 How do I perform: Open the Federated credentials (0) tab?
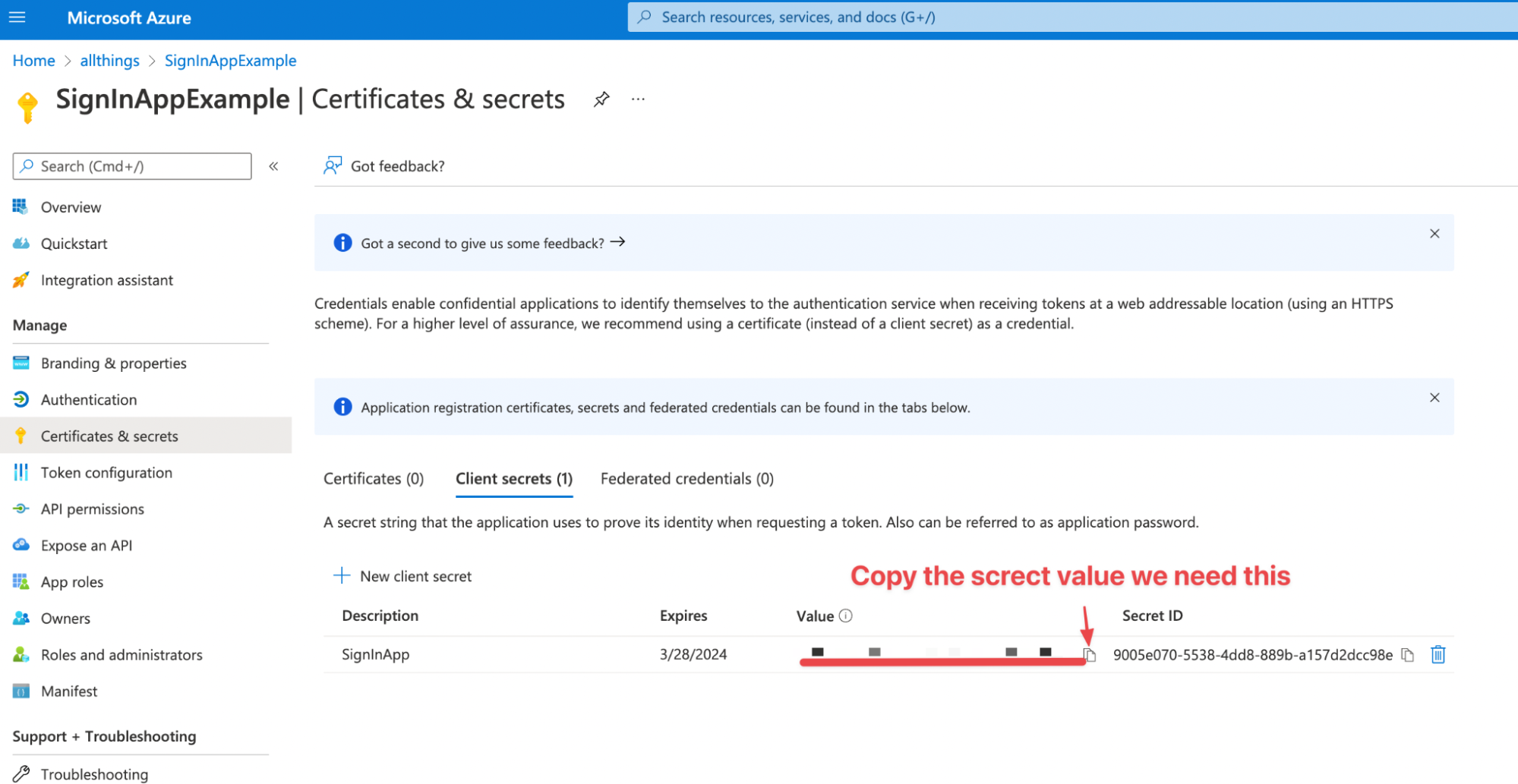coord(687,479)
